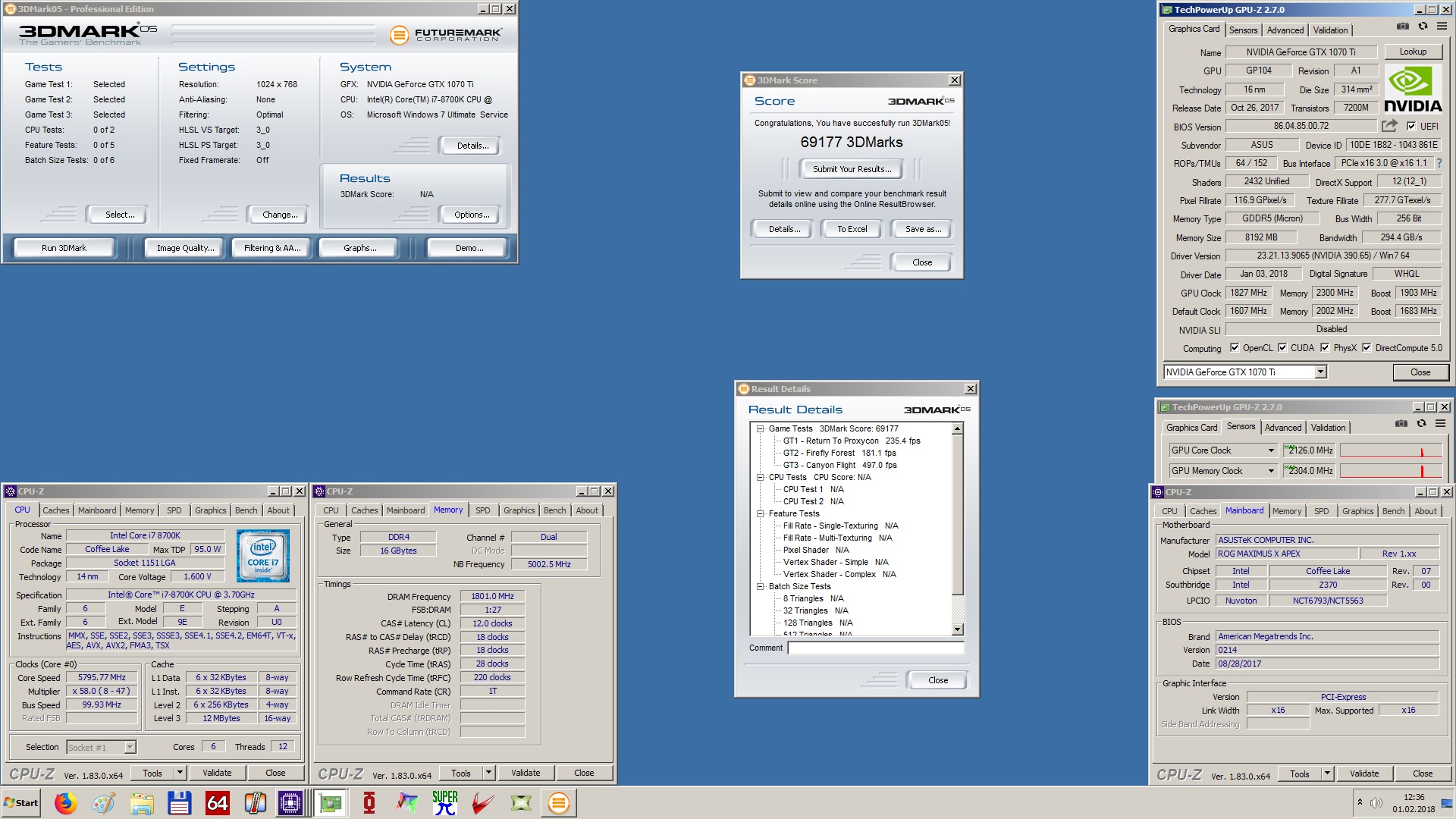
Task: Click the green DirectX X taskbar icon
Action: (521, 802)
